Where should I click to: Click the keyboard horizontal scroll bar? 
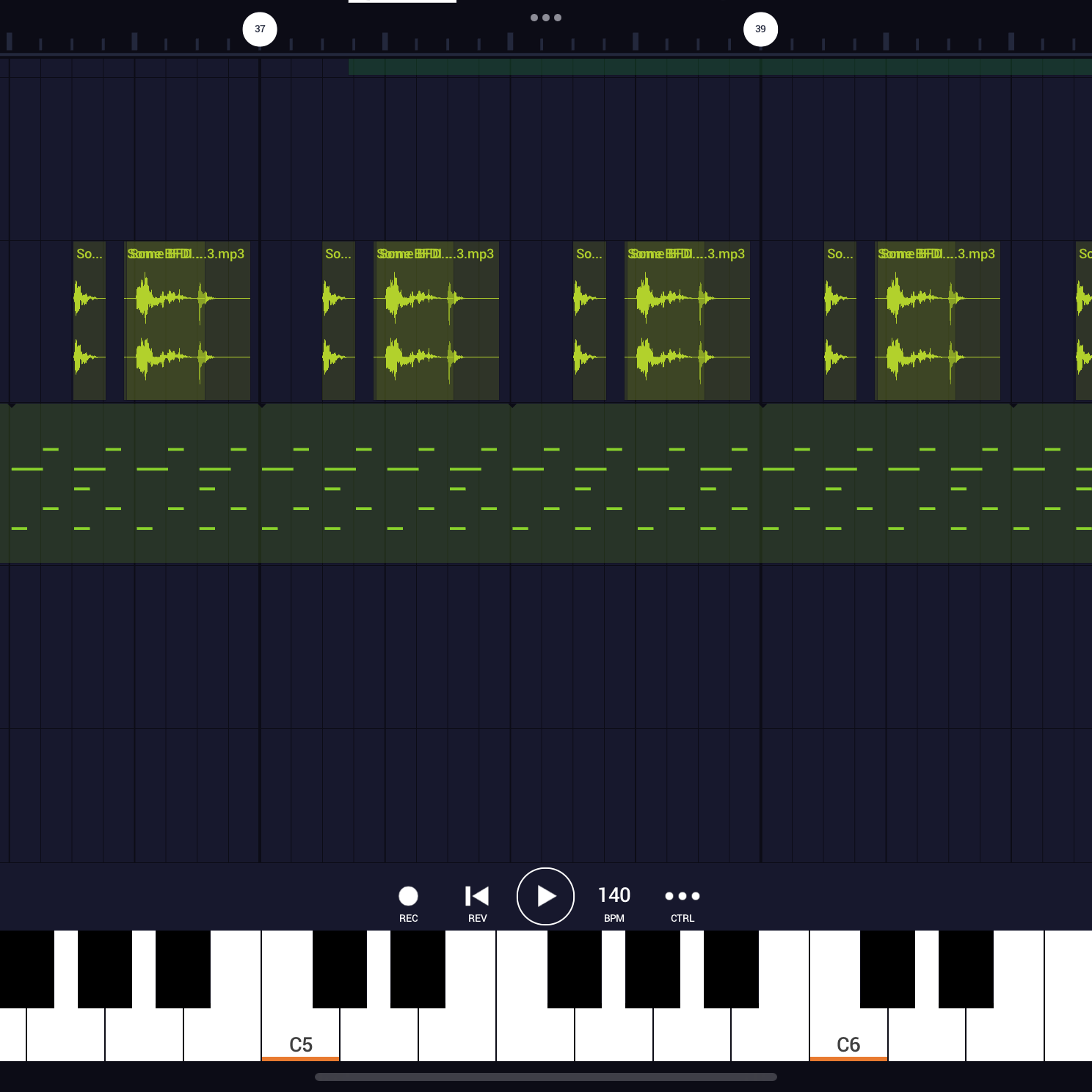(x=545, y=1077)
